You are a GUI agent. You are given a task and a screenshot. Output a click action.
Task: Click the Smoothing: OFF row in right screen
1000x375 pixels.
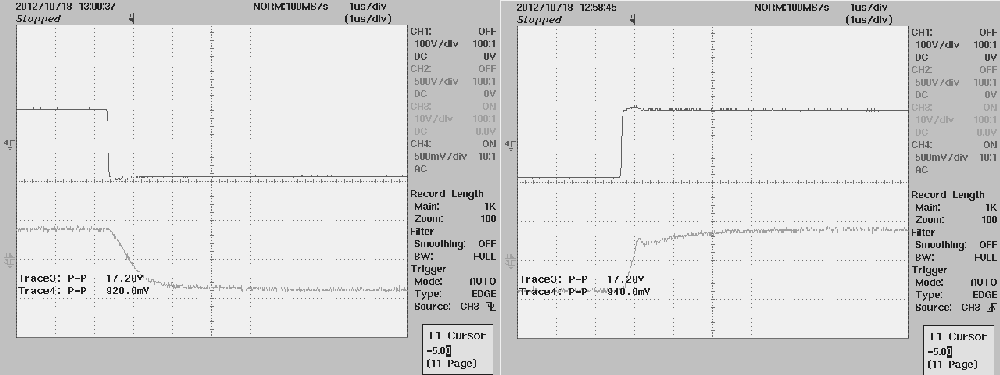[957, 244]
